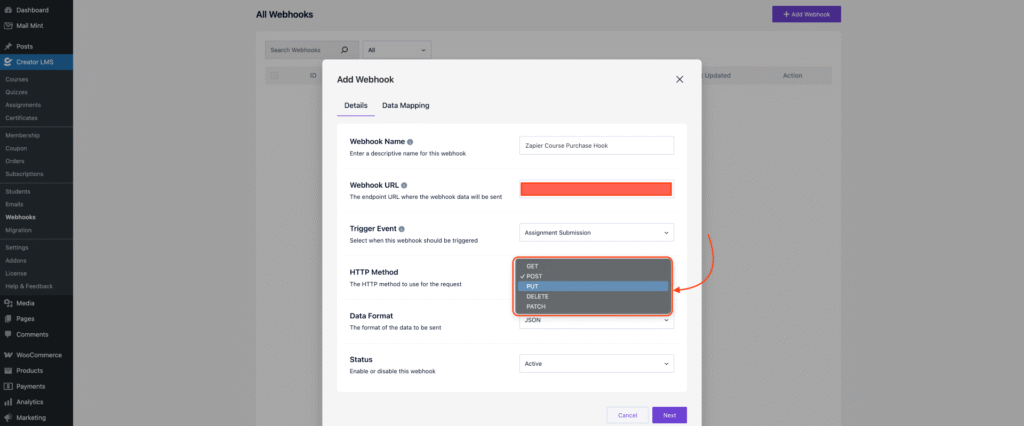Choose GET from HTTP method list
This screenshot has width=1024, height=426.
click(593, 266)
